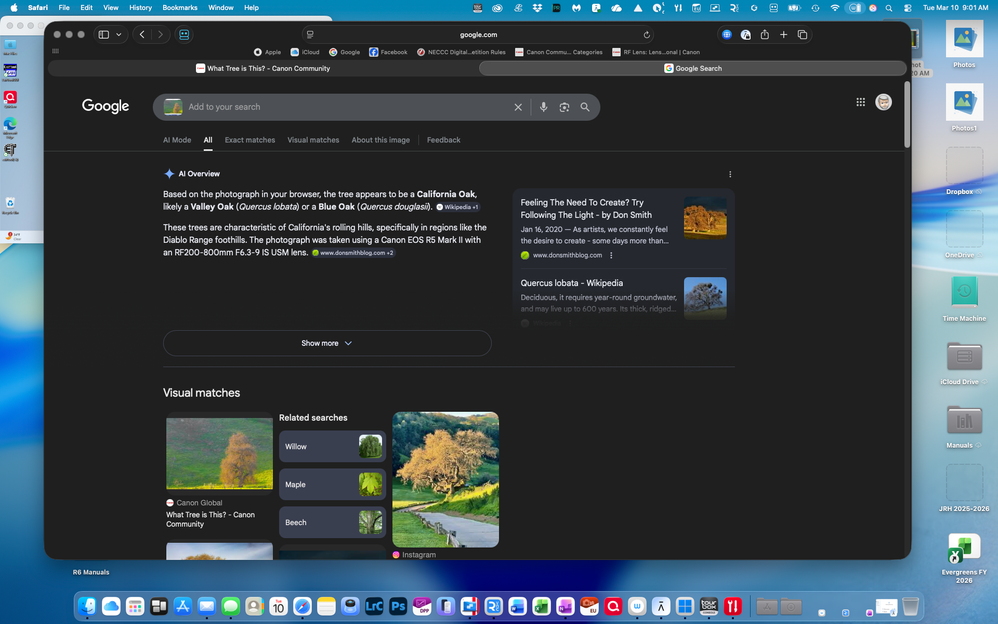Launch Photoshop from the Dock
Viewport: 998px width, 624px height.
(398, 606)
